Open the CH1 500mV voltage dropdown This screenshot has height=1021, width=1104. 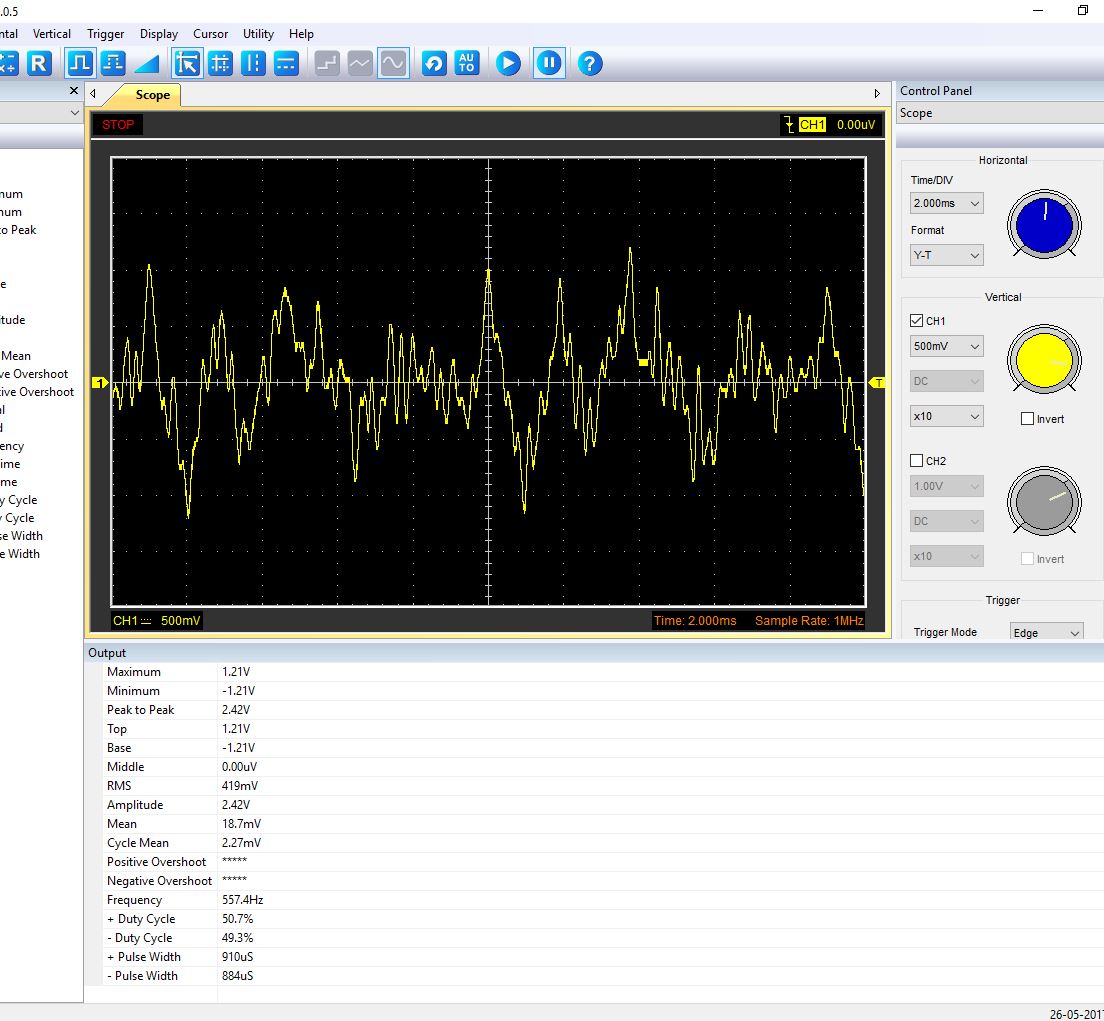pos(946,346)
